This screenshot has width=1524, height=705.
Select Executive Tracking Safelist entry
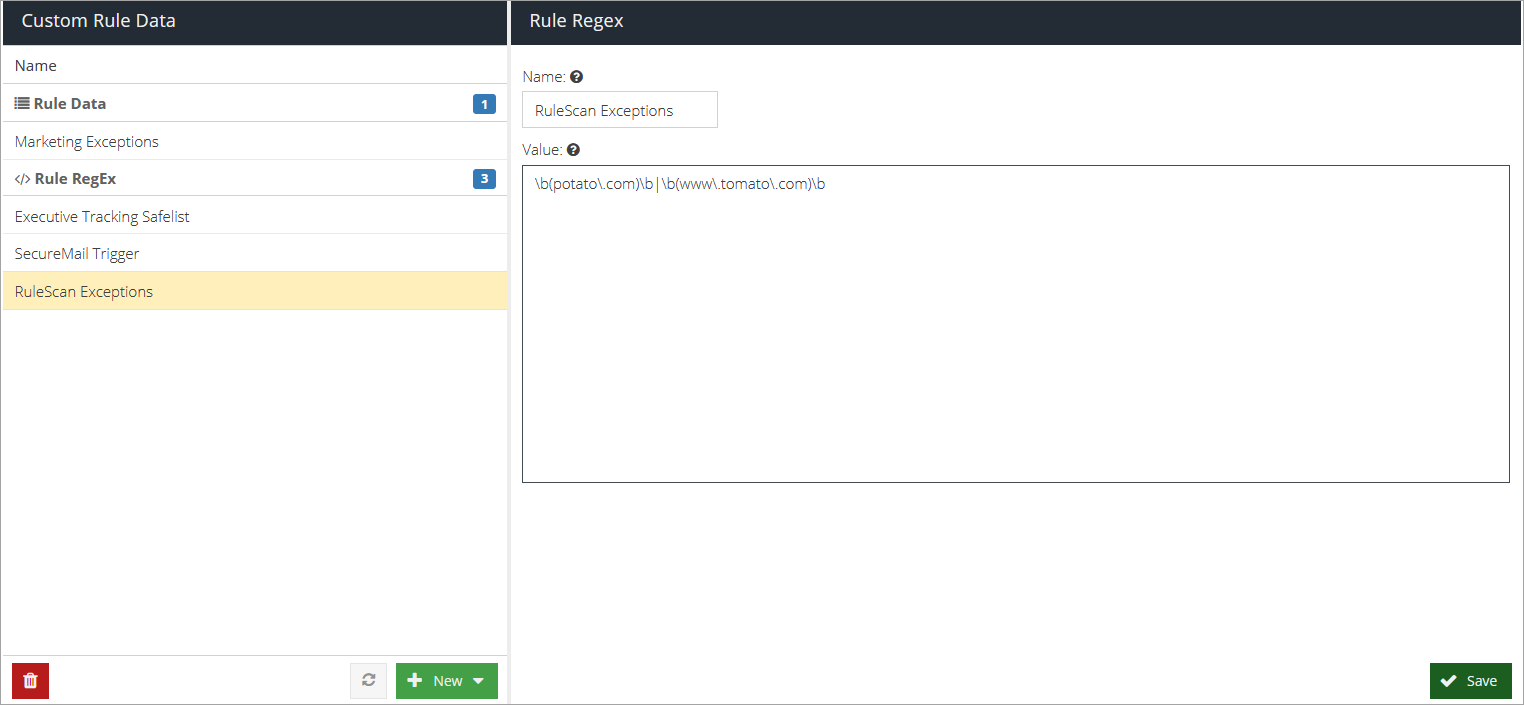click(102, 216)
